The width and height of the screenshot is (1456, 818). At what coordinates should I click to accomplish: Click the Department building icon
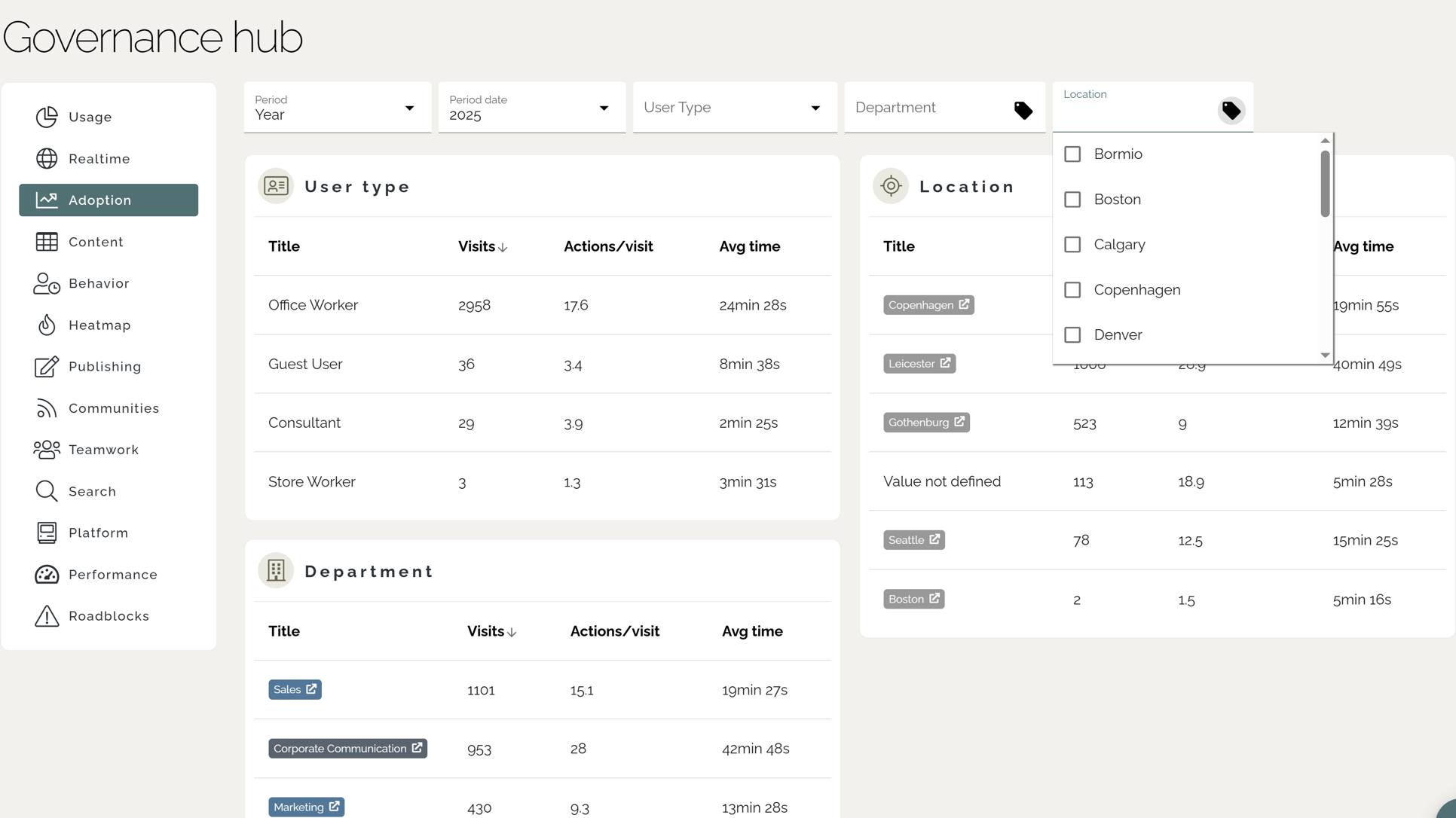tap(276, 571)
